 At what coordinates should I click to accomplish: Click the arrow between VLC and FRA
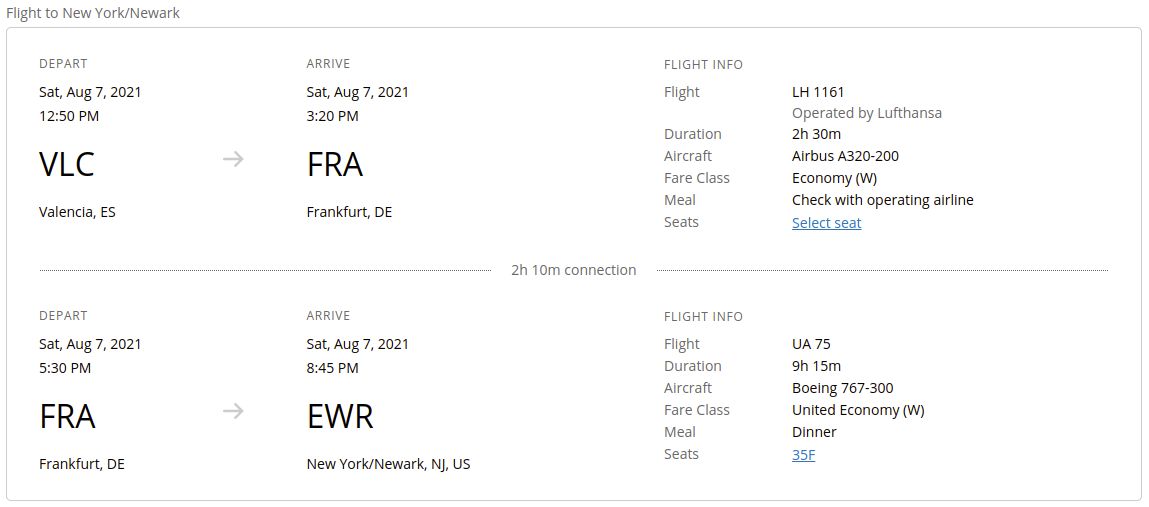click(x=233, y=159)
